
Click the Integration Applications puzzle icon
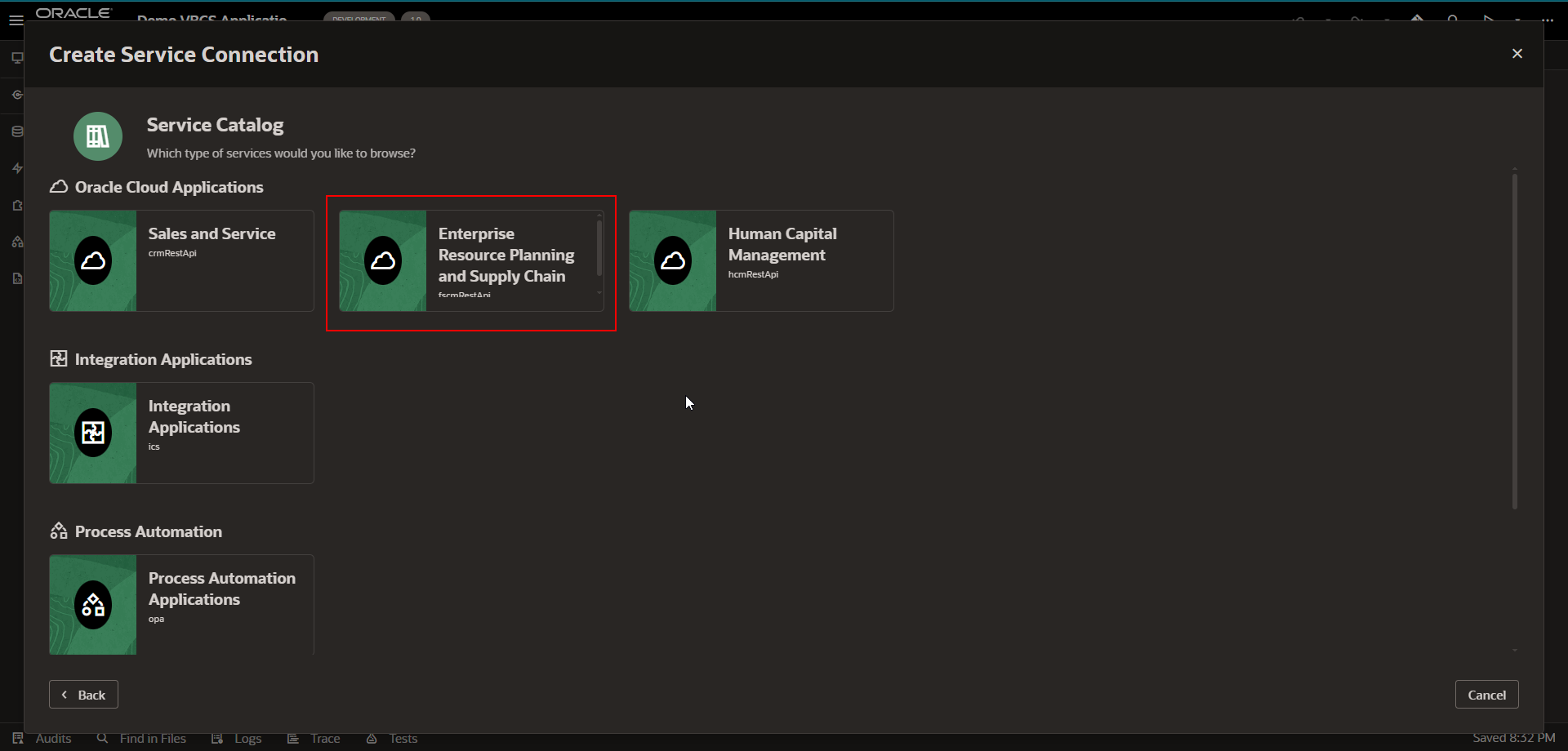[93, 433]
